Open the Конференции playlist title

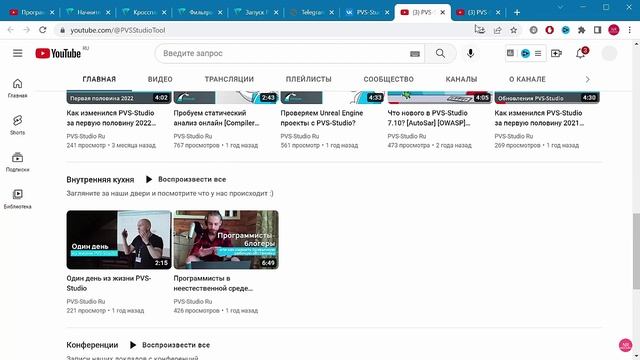coord(92,345)
